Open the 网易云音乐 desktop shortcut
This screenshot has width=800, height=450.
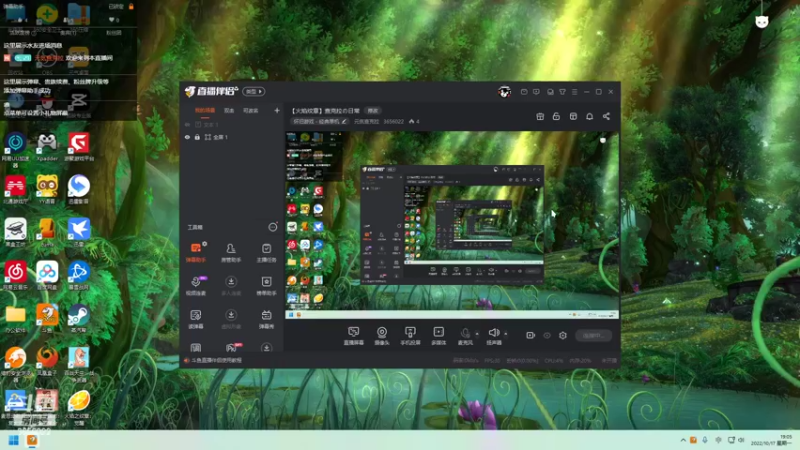pos(15,276)
